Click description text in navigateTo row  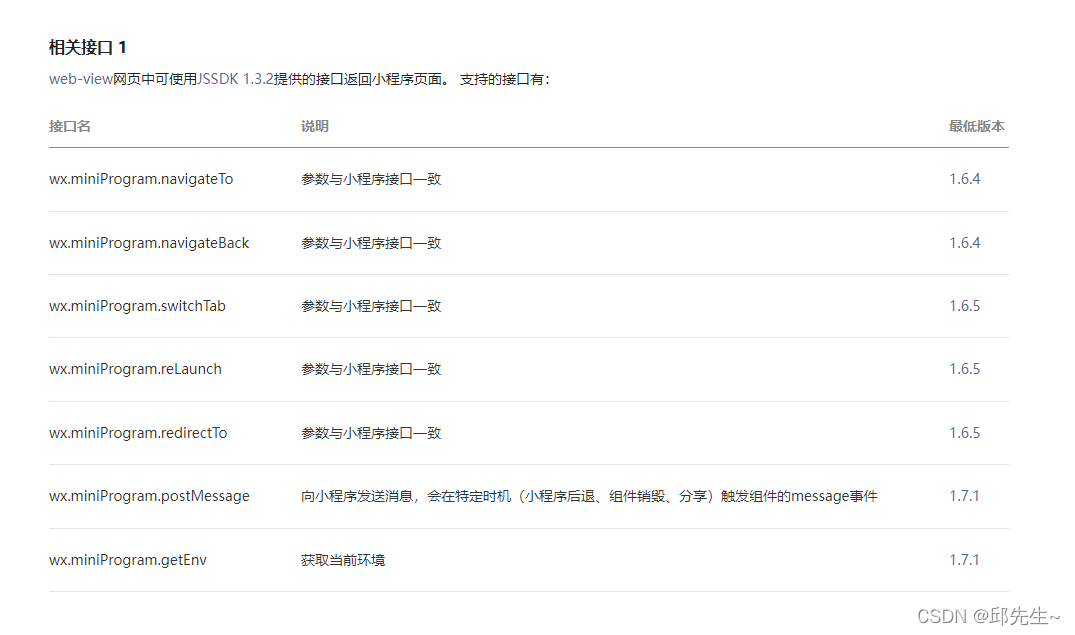coord(371,179)
